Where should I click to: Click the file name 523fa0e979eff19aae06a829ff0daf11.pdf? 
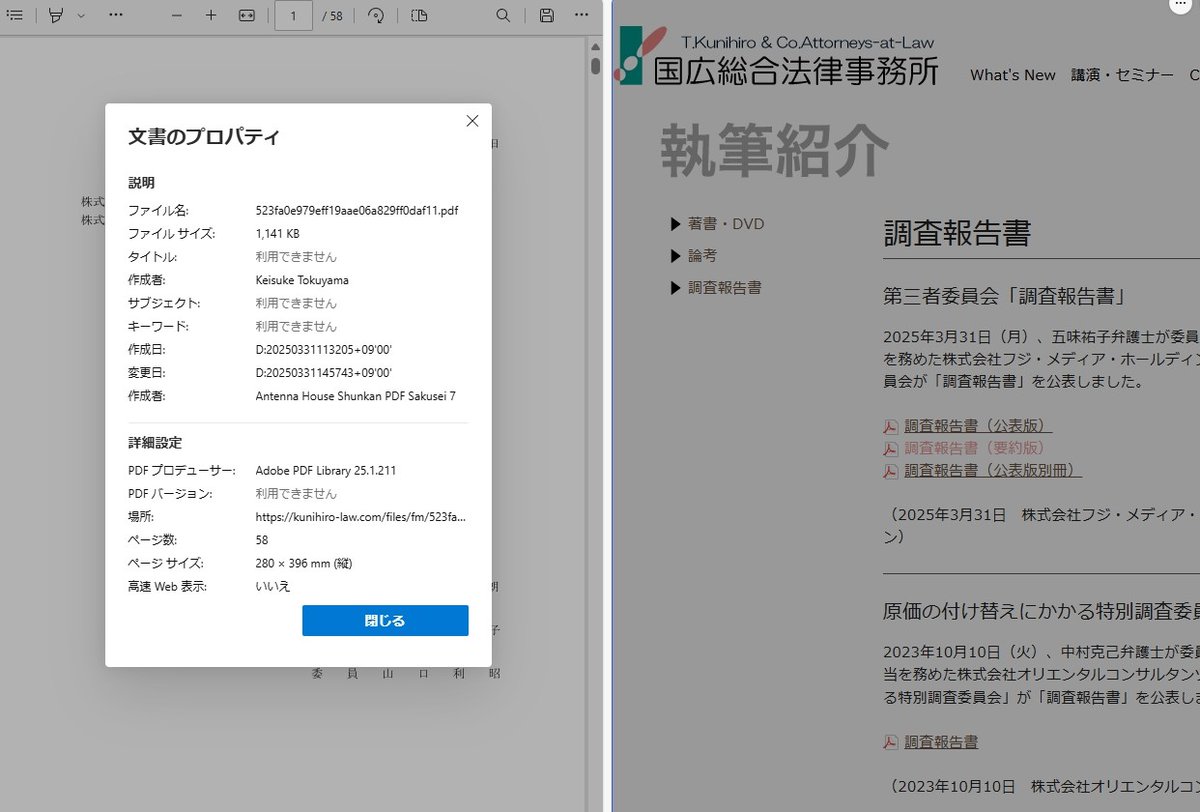357,210
